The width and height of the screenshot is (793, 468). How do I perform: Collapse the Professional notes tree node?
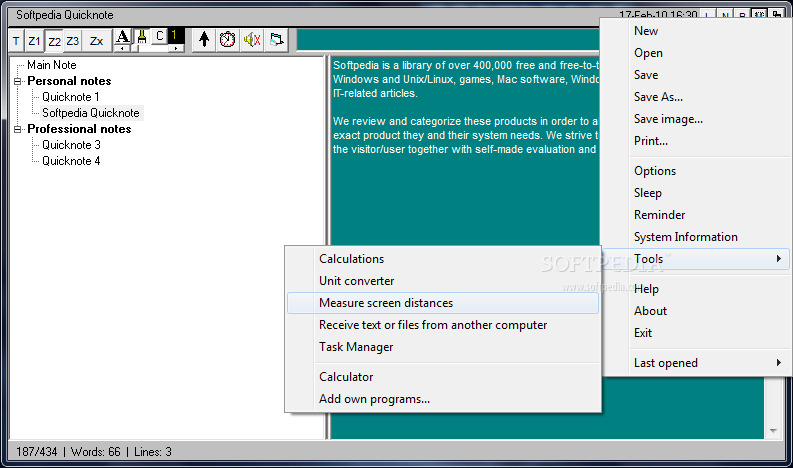coord(18,129)
